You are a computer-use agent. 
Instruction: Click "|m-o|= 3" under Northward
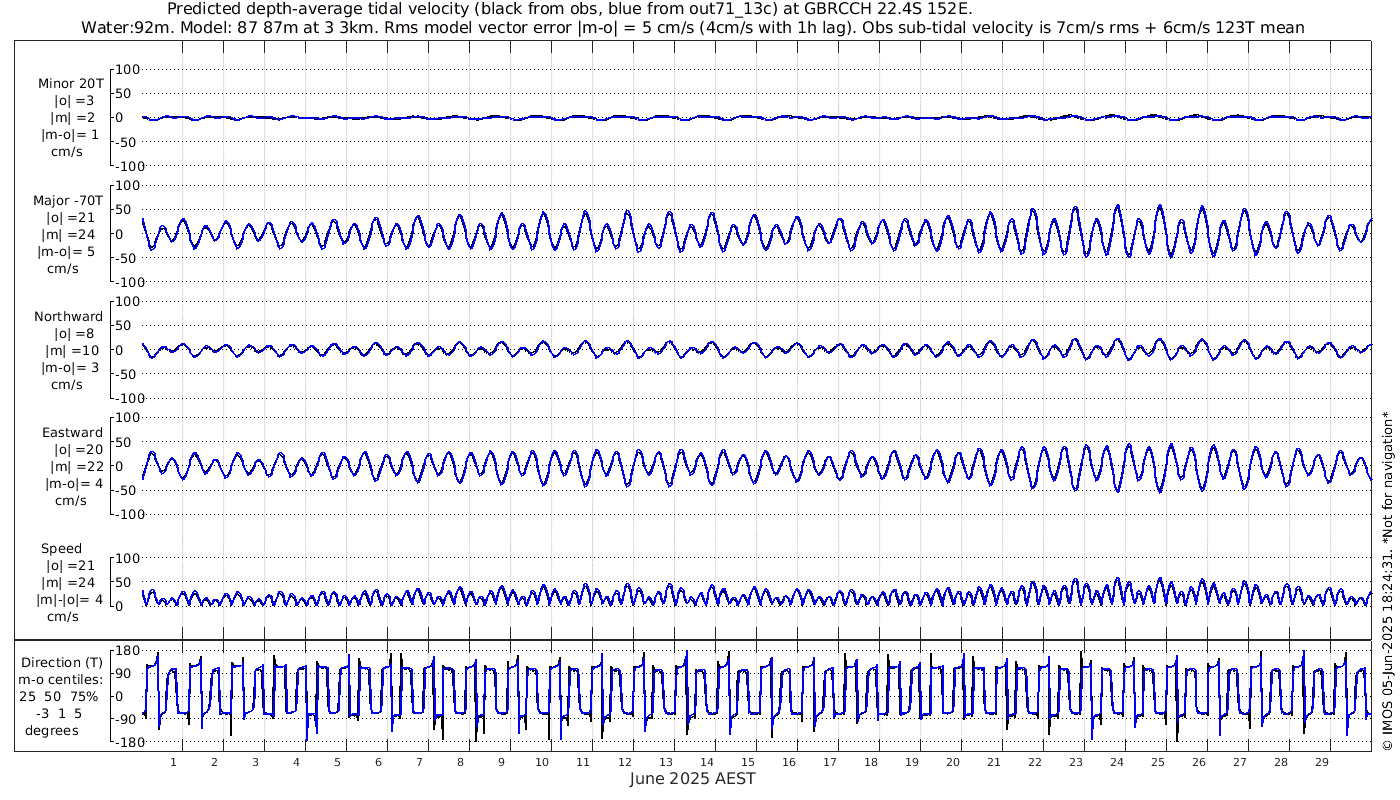point(70,367)
